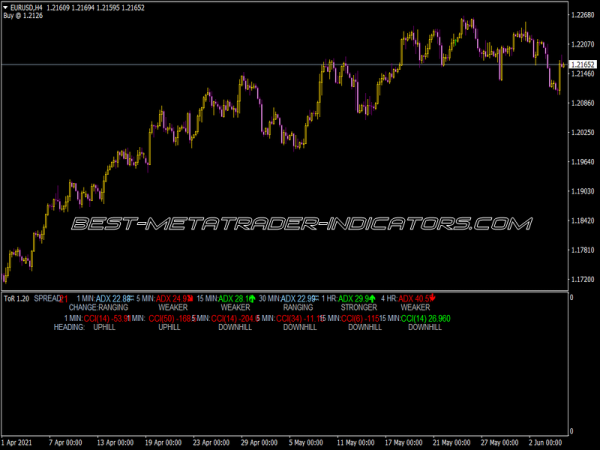Screen dimensions: 600x450
Task: Click WEAKER status under 4 HR ADX
Action: tap(415, 307)
